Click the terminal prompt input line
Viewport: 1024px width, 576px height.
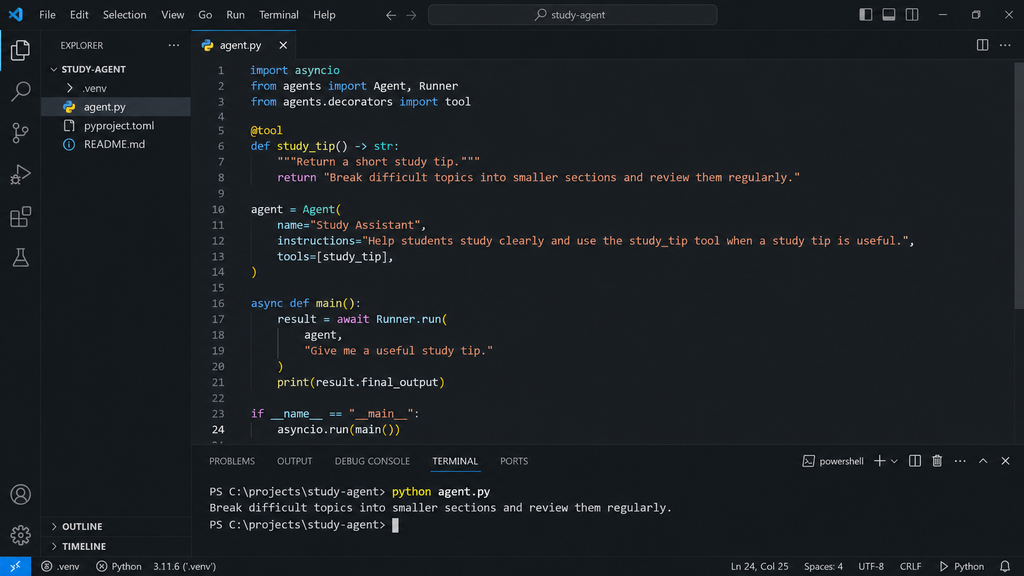pos(304,525)
